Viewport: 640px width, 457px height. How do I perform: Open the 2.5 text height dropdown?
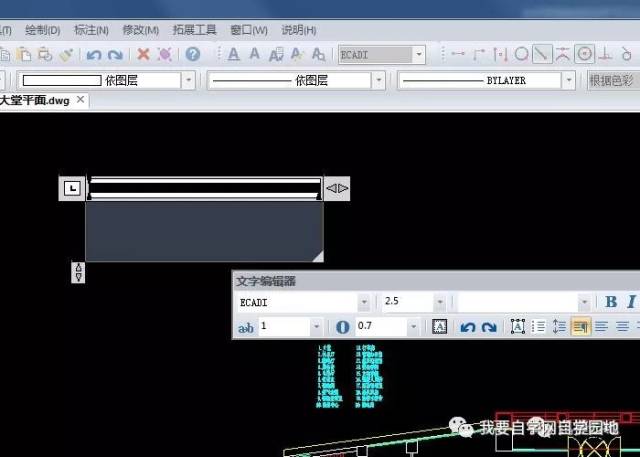[x=440, y=302]
